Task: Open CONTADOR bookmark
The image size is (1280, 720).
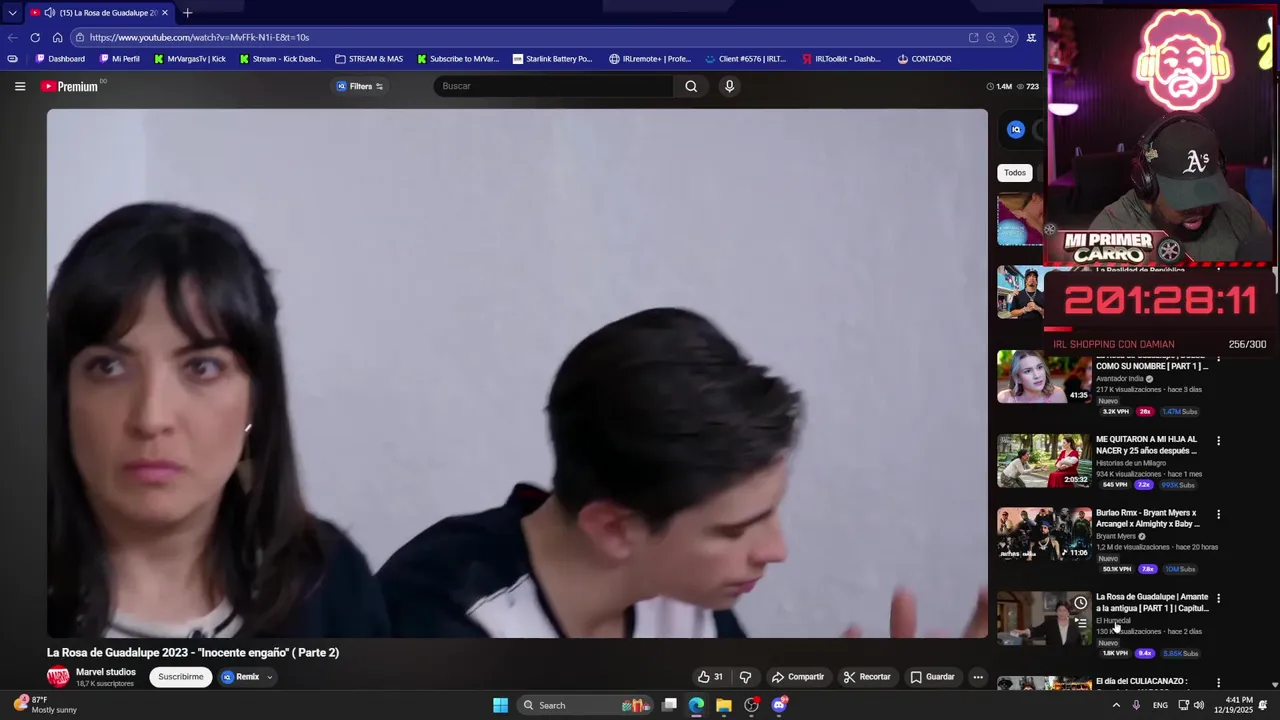Action: (x=924, y=59)
